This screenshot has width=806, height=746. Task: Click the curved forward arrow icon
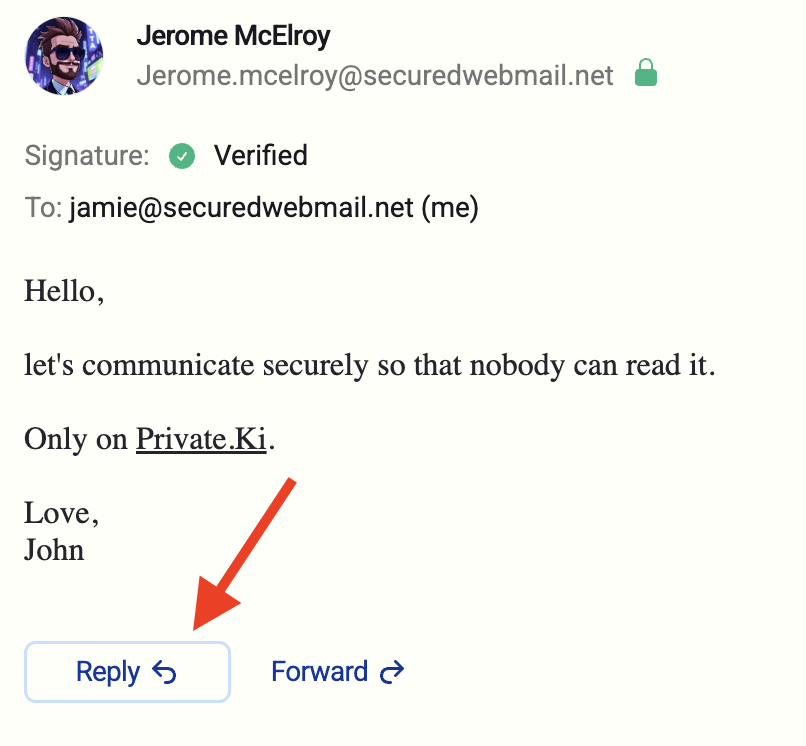pos(392,672)
